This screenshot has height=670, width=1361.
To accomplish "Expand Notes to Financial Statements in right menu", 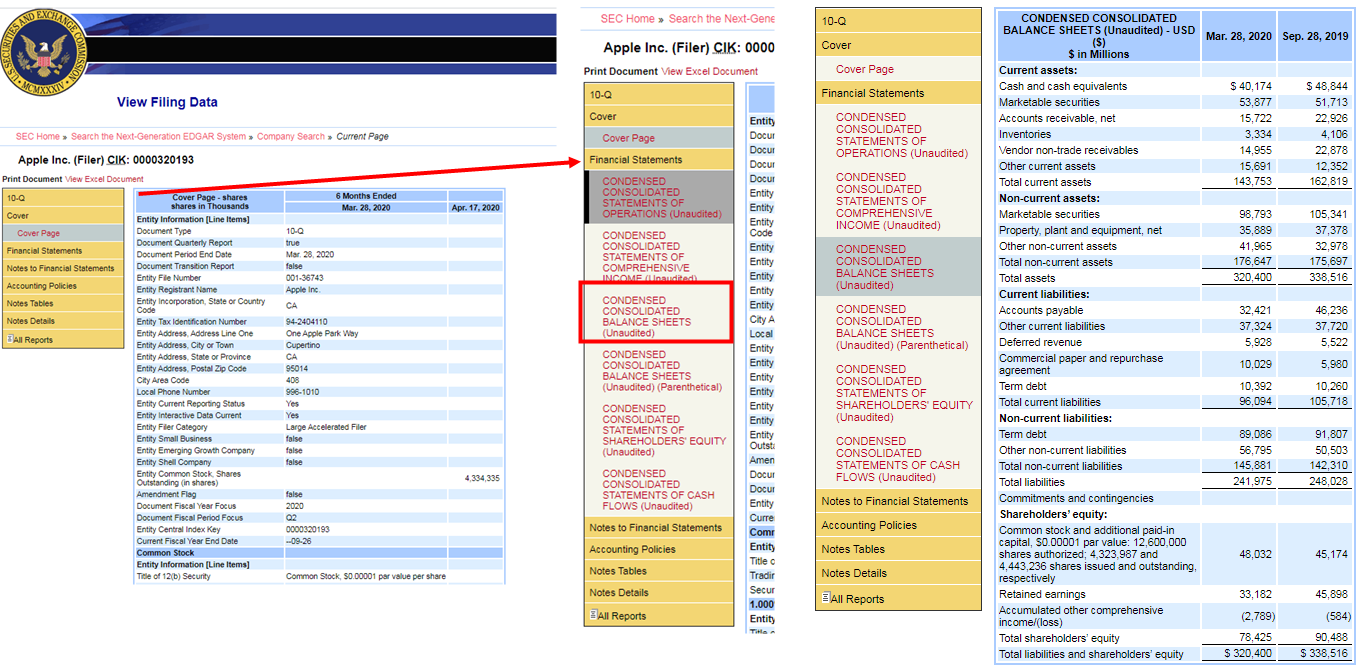I will [x=899, y=501].
